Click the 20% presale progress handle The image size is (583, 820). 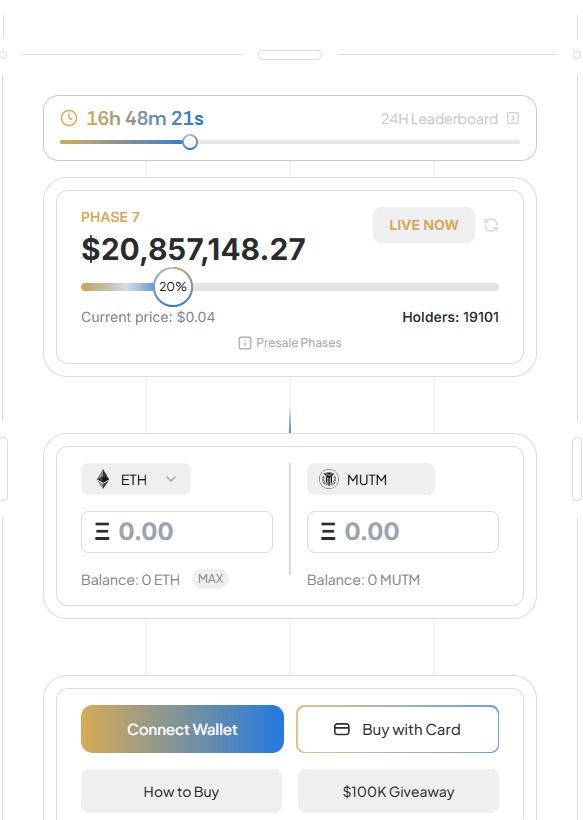click(173, 287)
